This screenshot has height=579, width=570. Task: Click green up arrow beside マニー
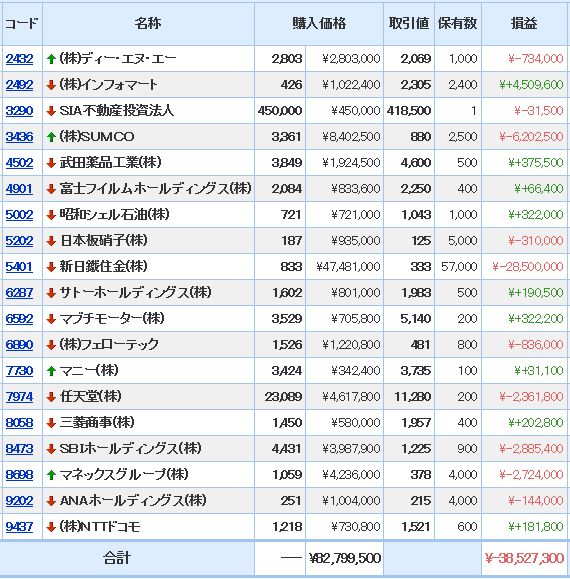pyautogui.click(x=51, y=371)
